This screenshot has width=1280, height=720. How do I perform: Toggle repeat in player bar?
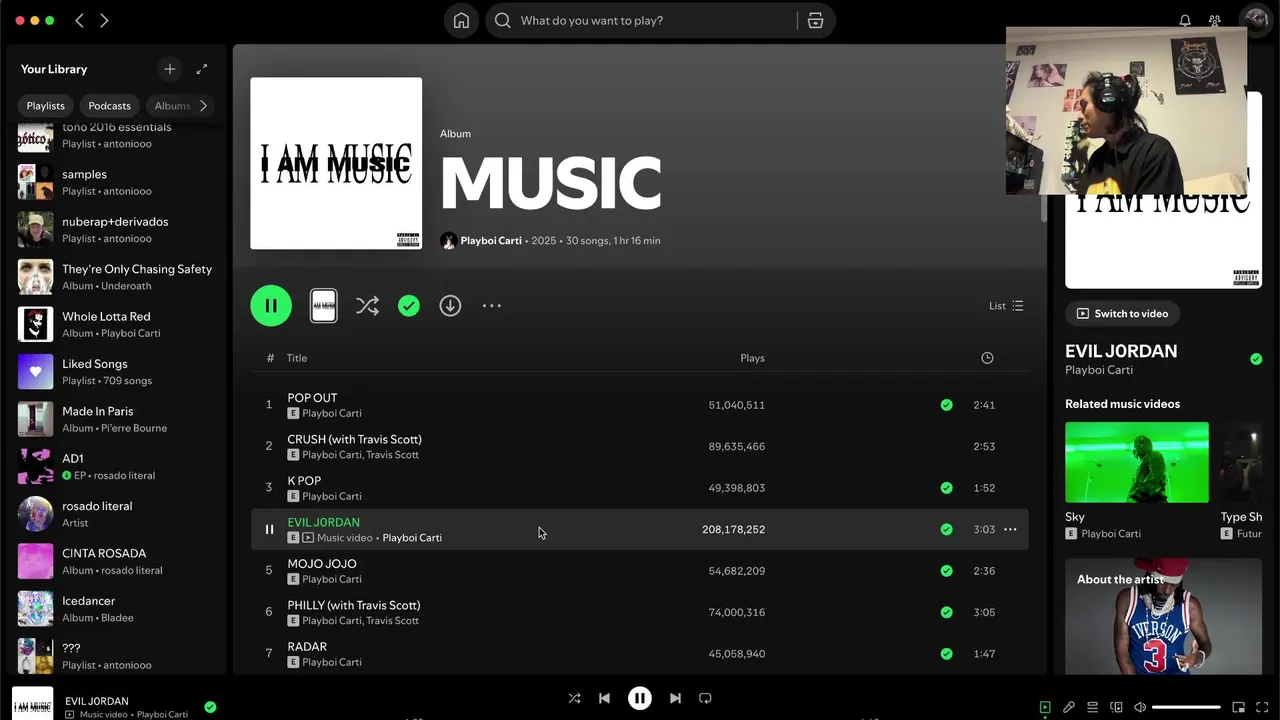coord(705,698)
